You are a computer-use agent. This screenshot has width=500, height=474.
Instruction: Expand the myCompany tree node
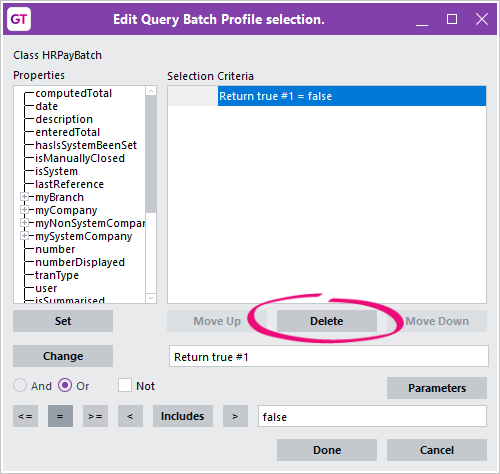pos(24,210)
